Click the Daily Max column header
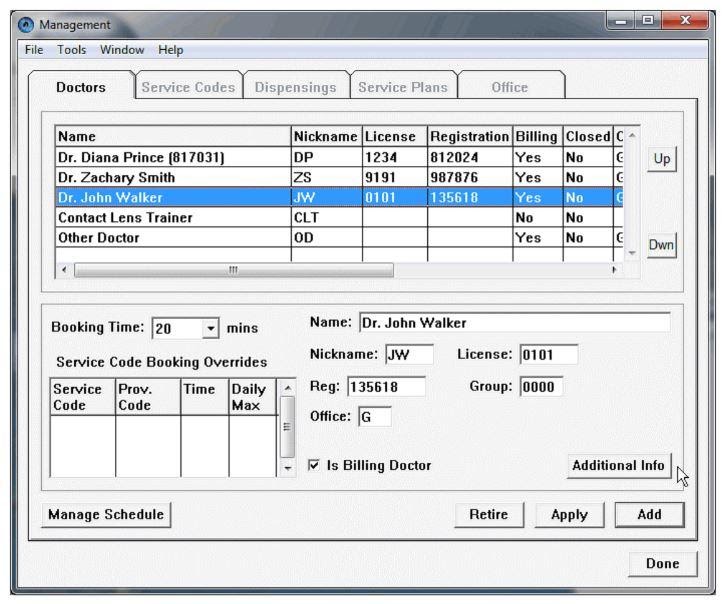This screenshot has height=604, width=727. (x=253, y=397)
